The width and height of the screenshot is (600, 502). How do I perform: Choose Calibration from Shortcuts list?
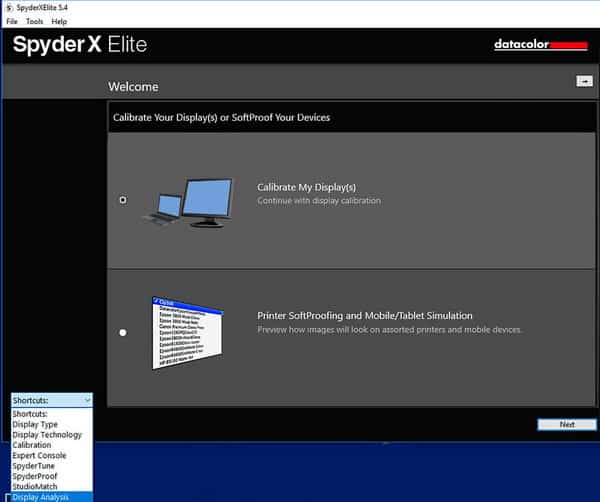coord(52,445)
